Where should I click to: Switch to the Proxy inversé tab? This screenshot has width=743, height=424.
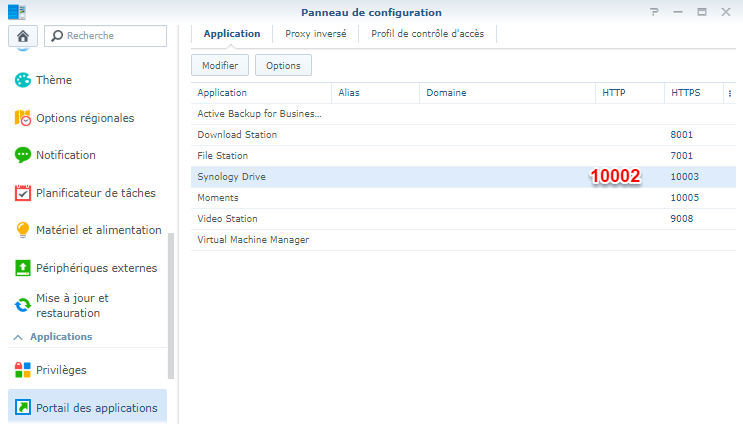pyautogui.click(x=316, y=34)
